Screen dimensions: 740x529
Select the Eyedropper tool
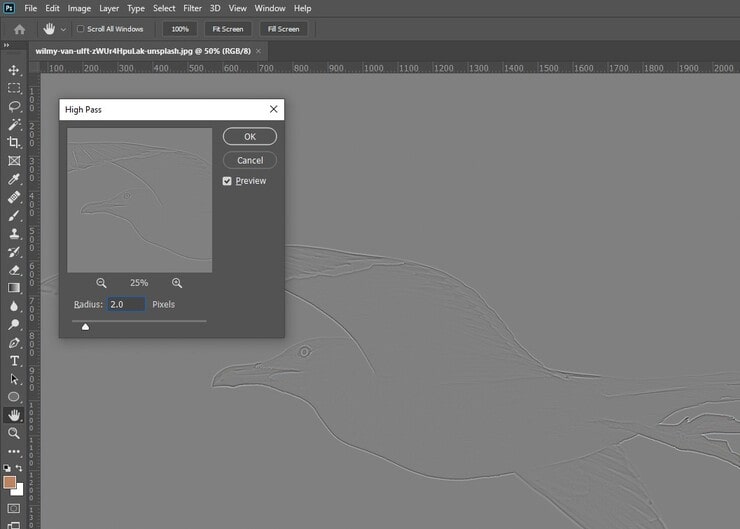(14, 179)
